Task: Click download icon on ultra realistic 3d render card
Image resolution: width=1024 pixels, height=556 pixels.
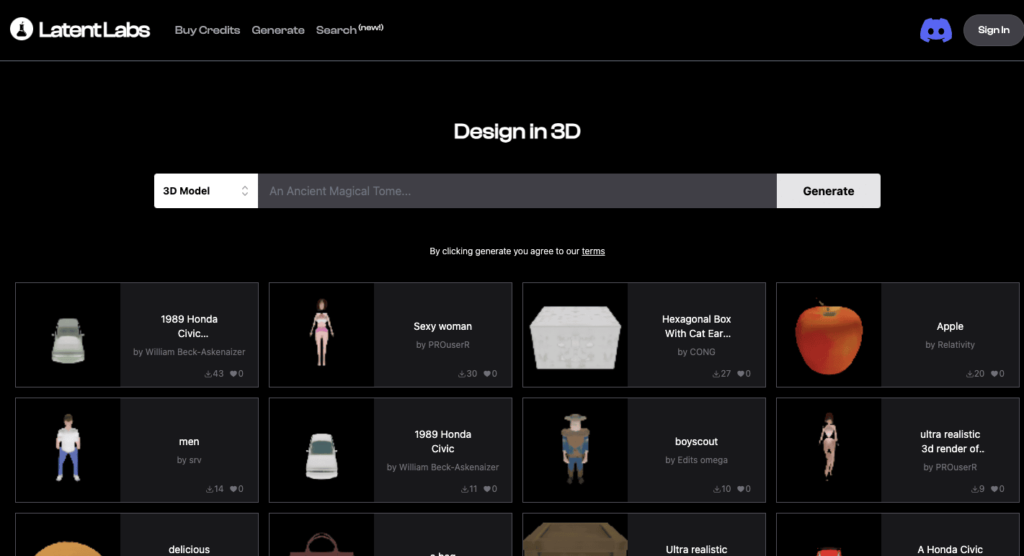Action: coord(974,489)
